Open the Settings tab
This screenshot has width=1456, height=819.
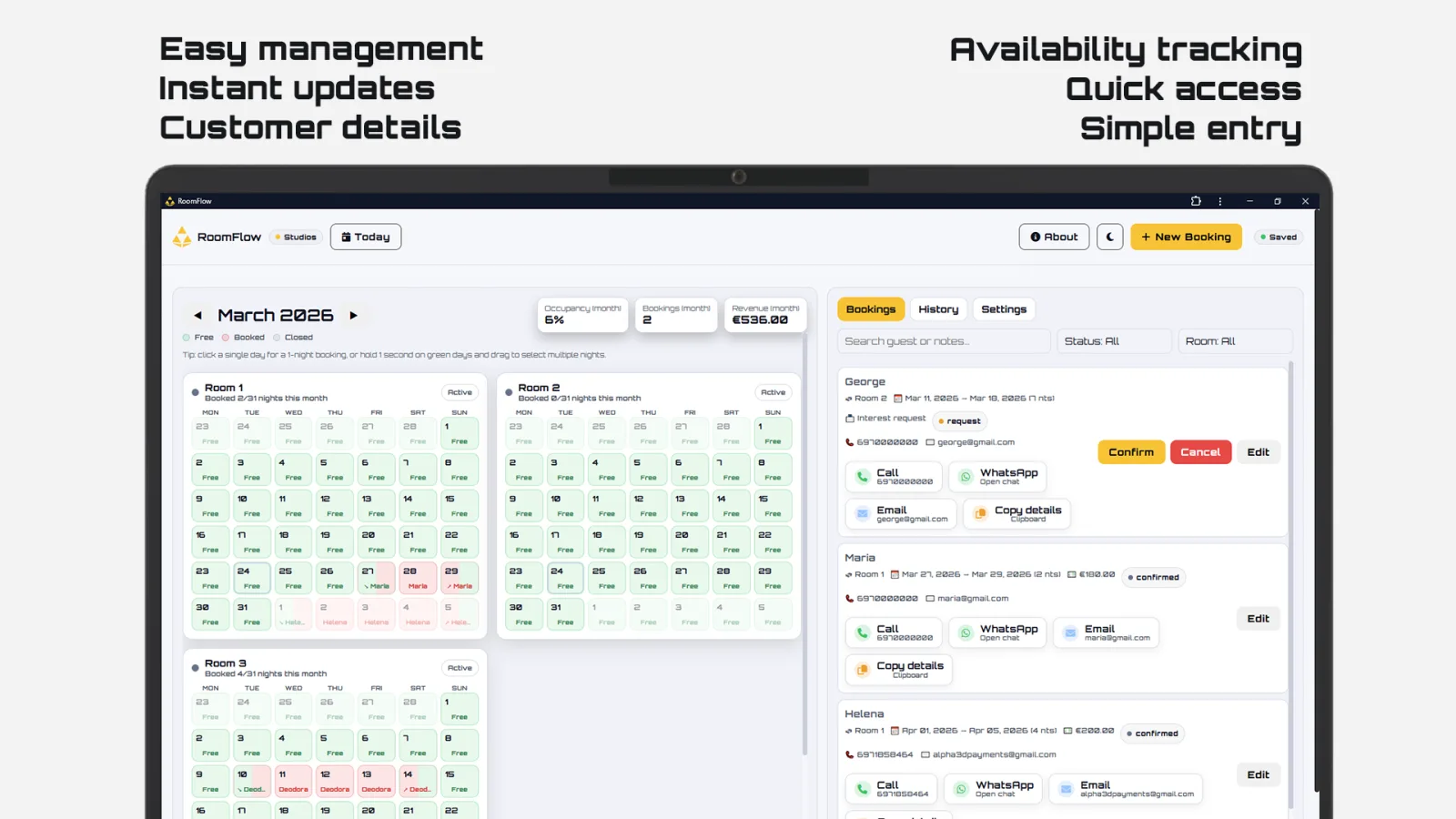[x=1004, y=309]
